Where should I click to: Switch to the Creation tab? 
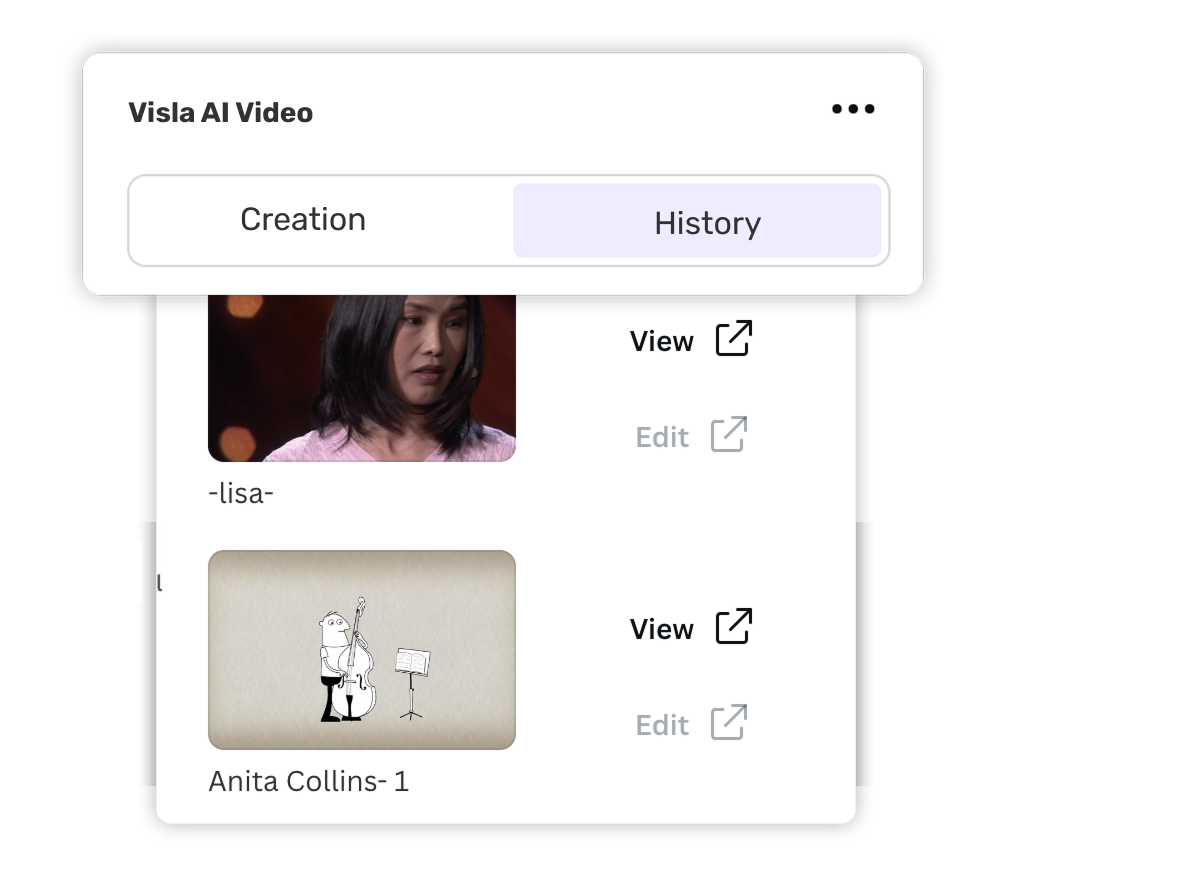[x=302, y=219]
